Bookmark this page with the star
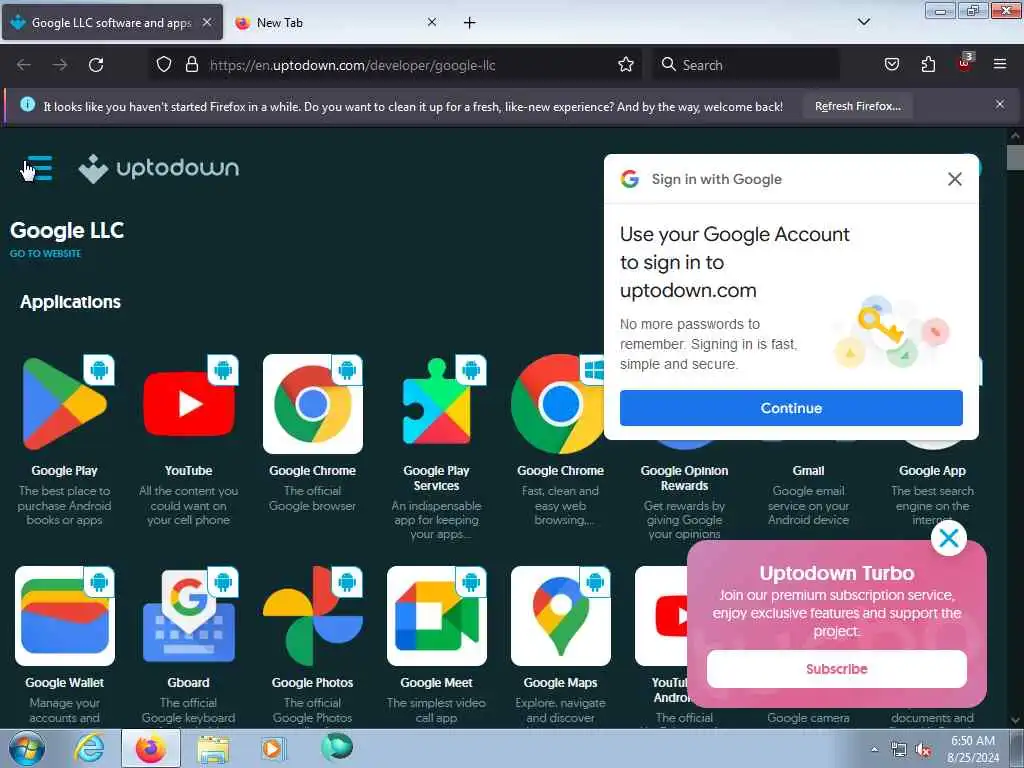The width and height of the screenshot is (1024, 768). (626, 65)
